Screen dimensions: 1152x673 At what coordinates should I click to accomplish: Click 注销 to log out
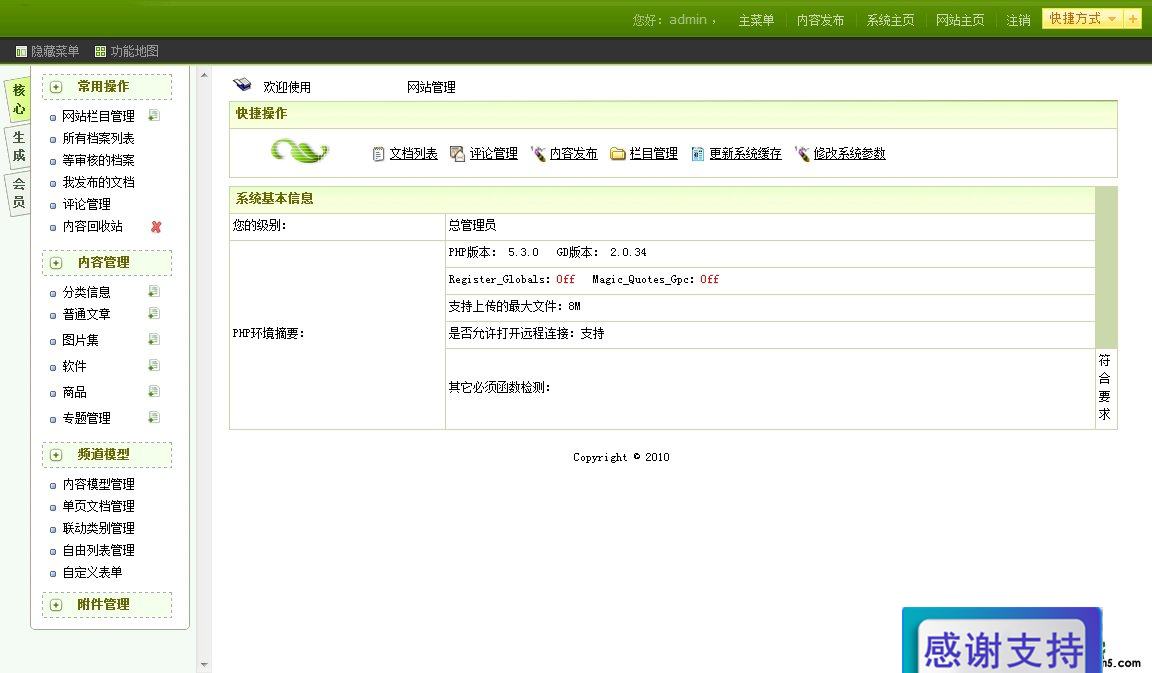point(1018,20)
